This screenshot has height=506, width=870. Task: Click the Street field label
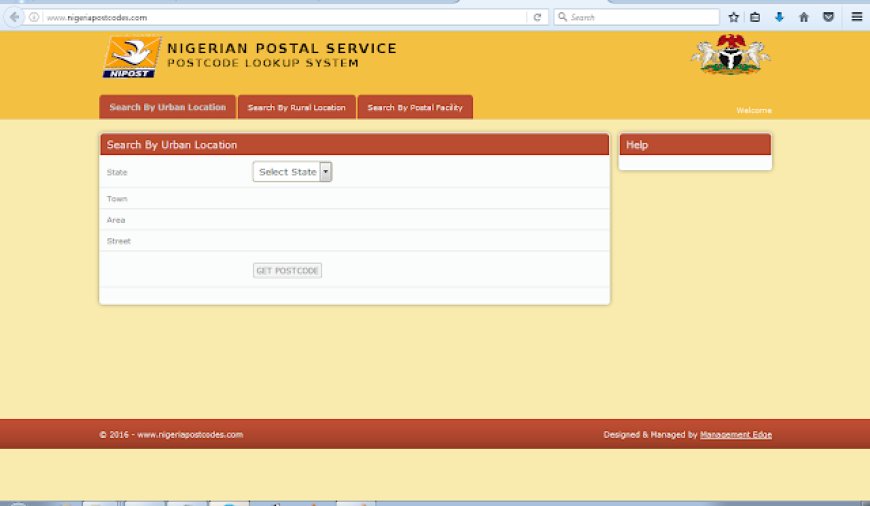point(119,241)
